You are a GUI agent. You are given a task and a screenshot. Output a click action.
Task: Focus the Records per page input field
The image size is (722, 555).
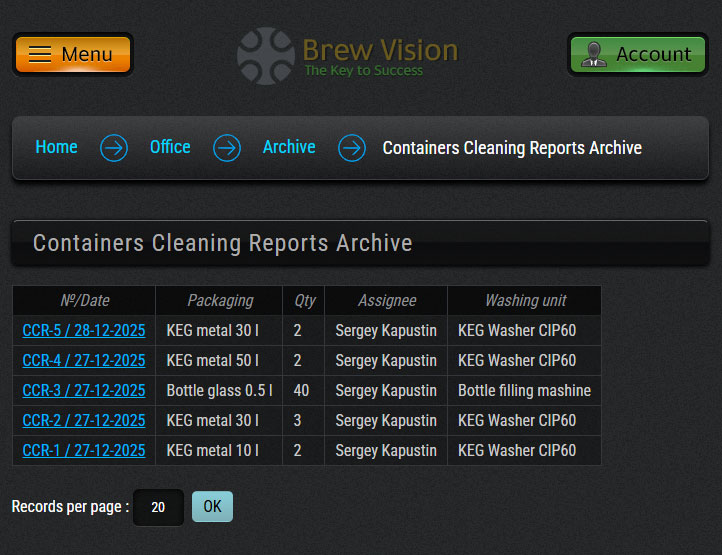pyautogui.click(x=158, y=507)
